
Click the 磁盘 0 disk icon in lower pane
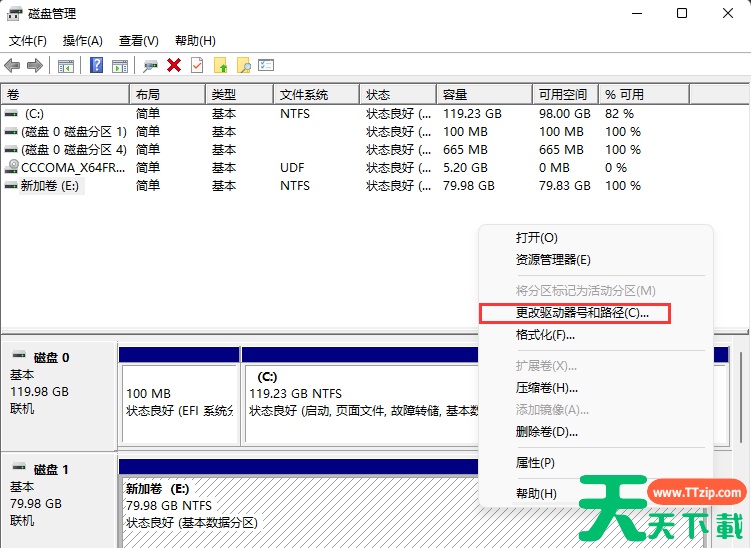tap(19, 355)
